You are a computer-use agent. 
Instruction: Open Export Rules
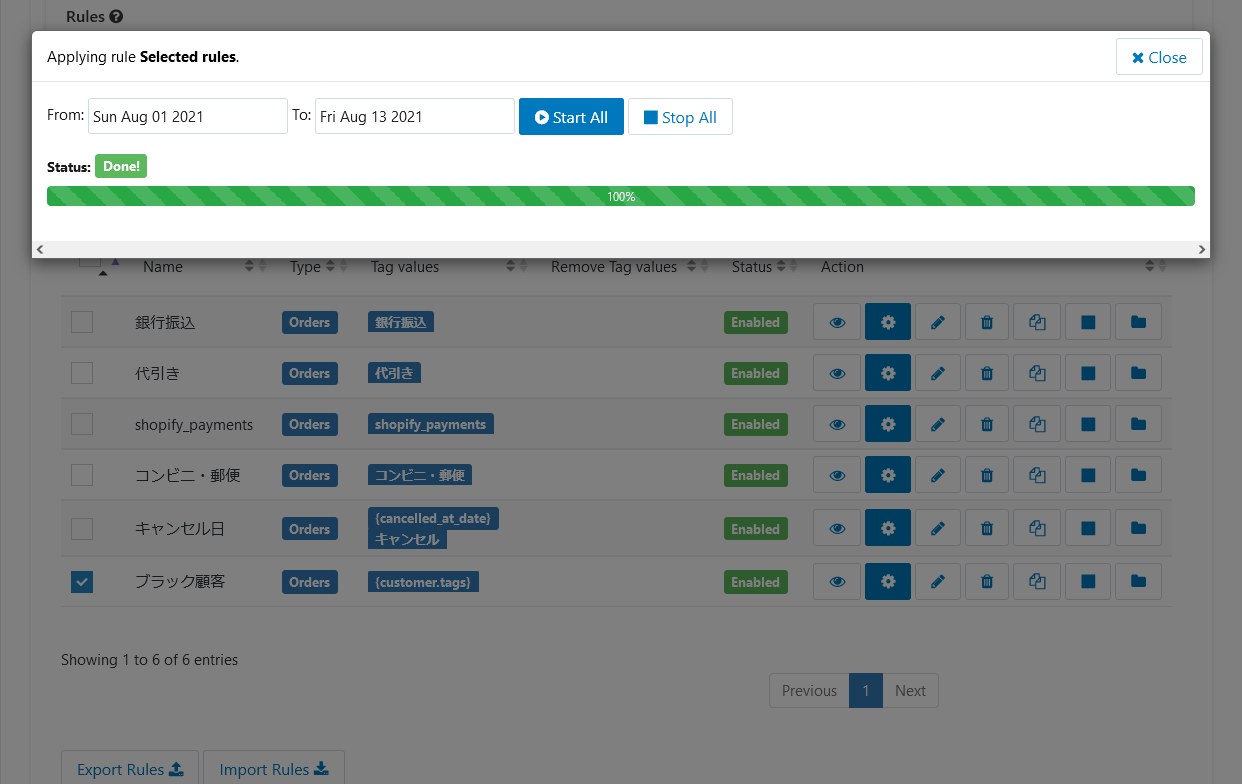pyautogui.click(x=129, y=768)
